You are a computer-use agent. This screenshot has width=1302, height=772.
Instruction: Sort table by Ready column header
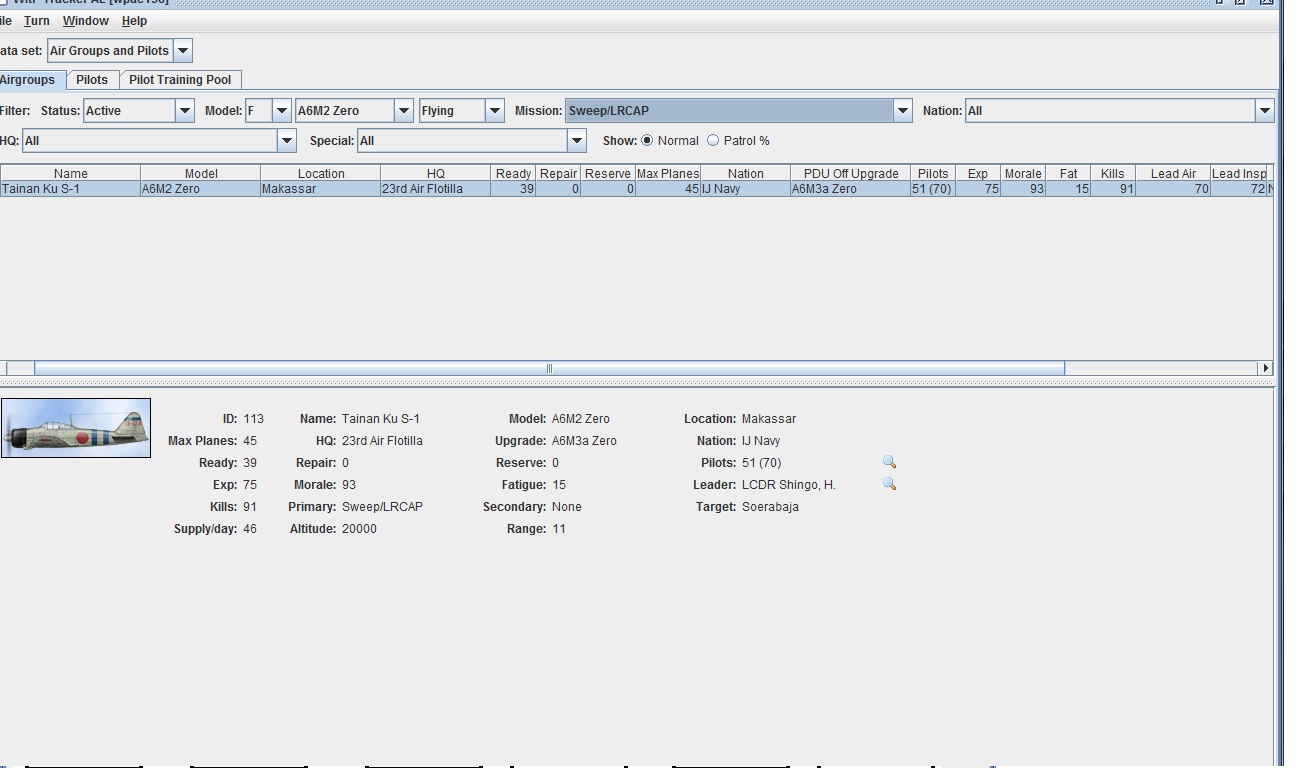coord(513,173)
